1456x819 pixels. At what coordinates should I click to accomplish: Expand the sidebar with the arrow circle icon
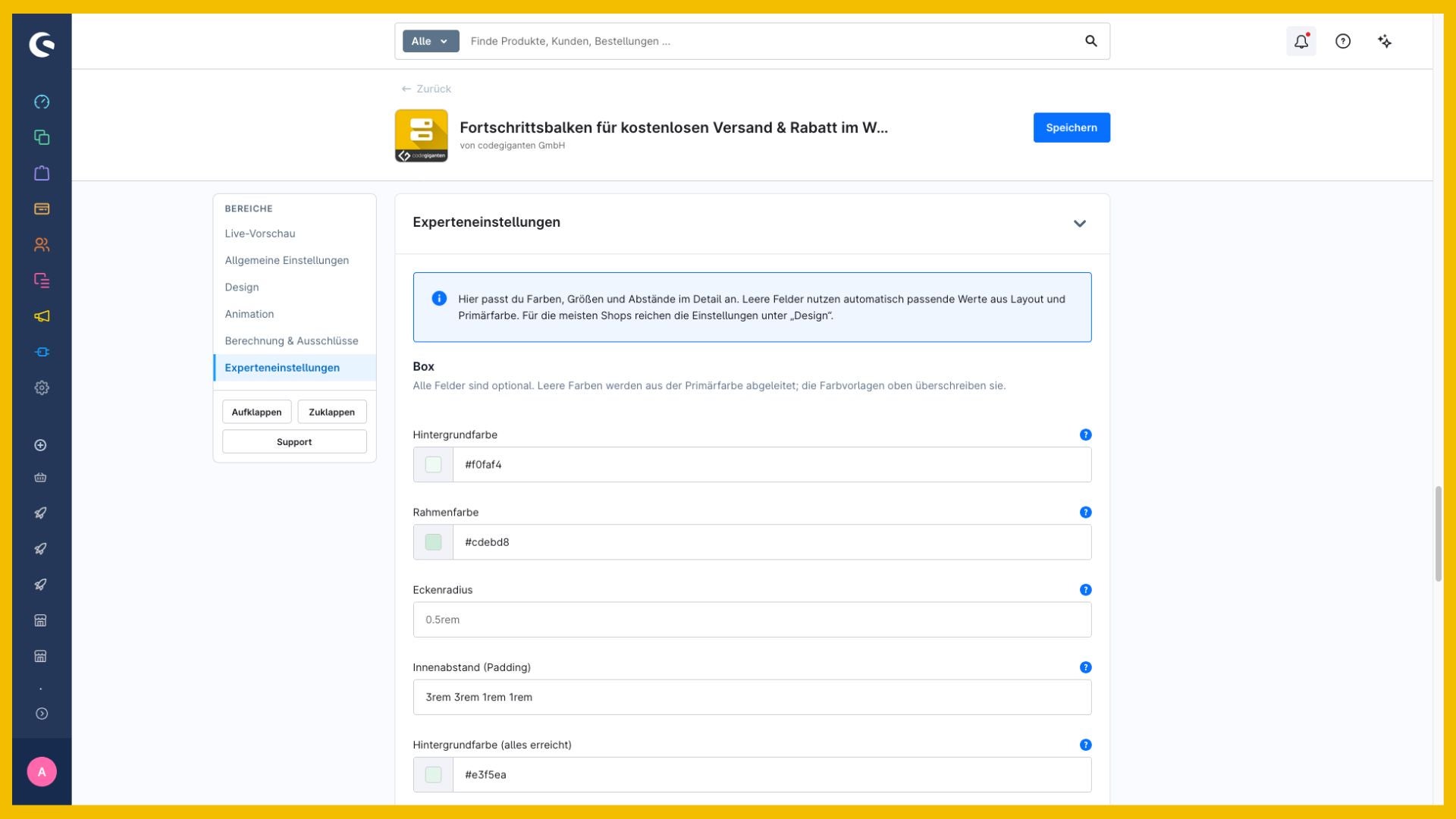42,714
